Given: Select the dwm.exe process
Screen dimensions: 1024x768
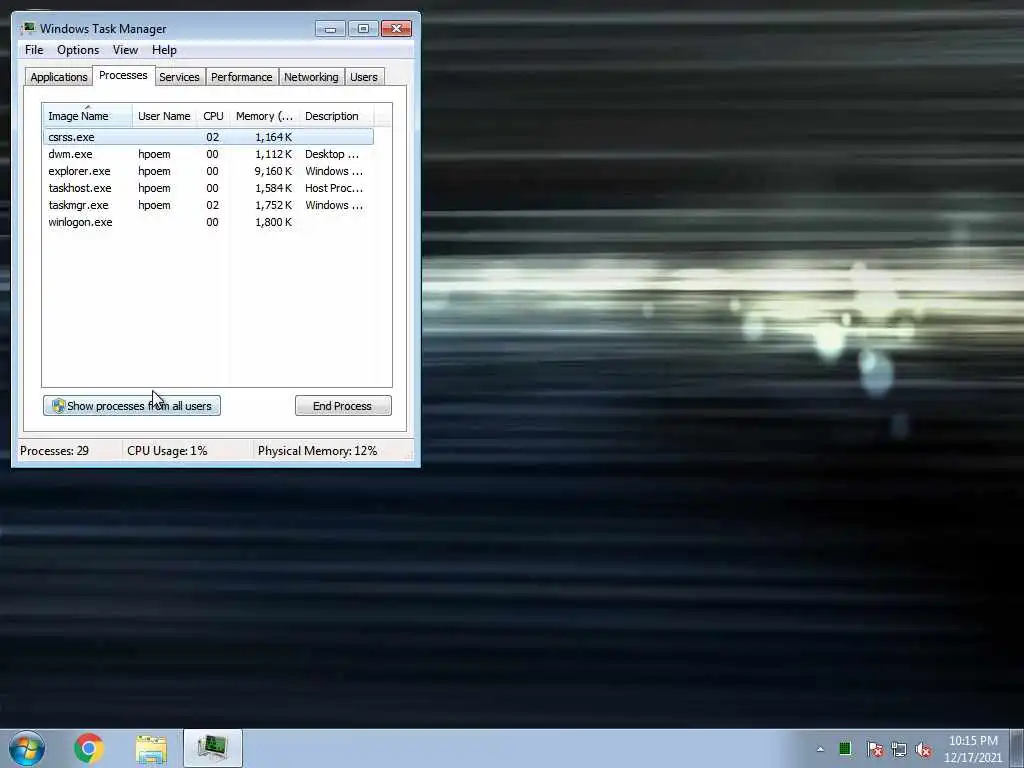Looking at the screenshot, I should pos(208,154).
